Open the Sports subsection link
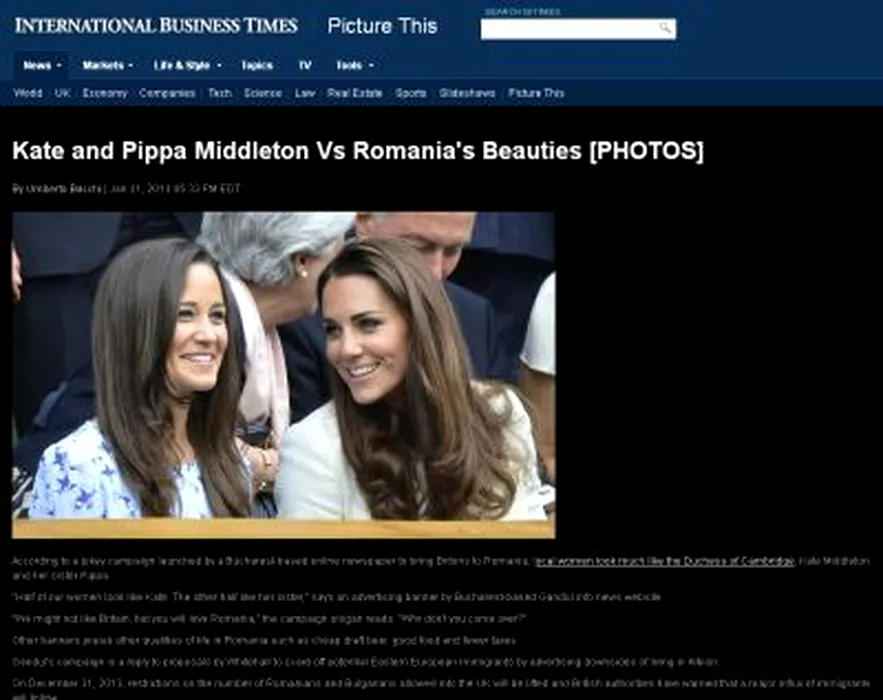 411,93
